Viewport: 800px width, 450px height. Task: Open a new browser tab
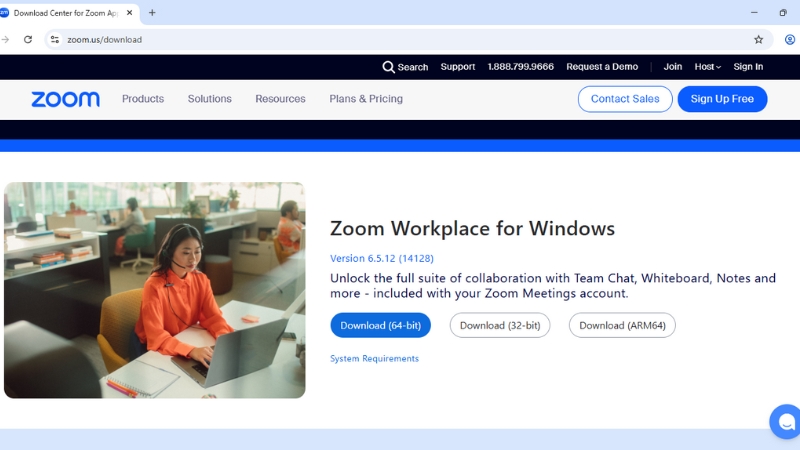pos(152,13)
